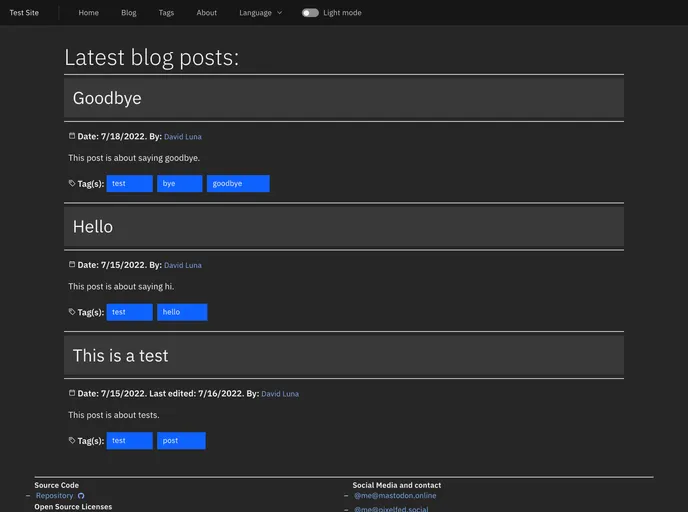This screenshot has height=512, width=688.
Task: Open the "This is a test" post
Action: pos(120,356)
